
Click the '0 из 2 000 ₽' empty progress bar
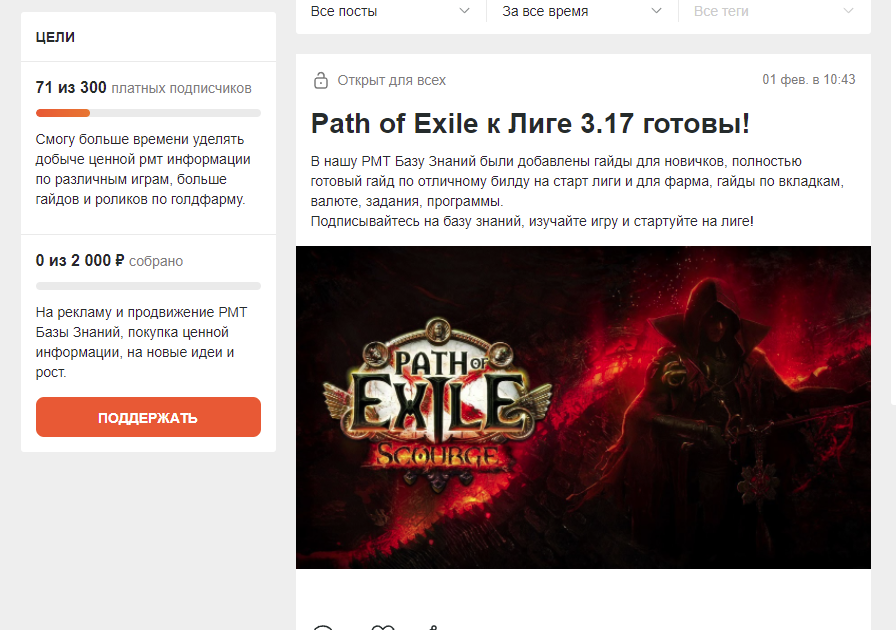[x=148, y=286]
